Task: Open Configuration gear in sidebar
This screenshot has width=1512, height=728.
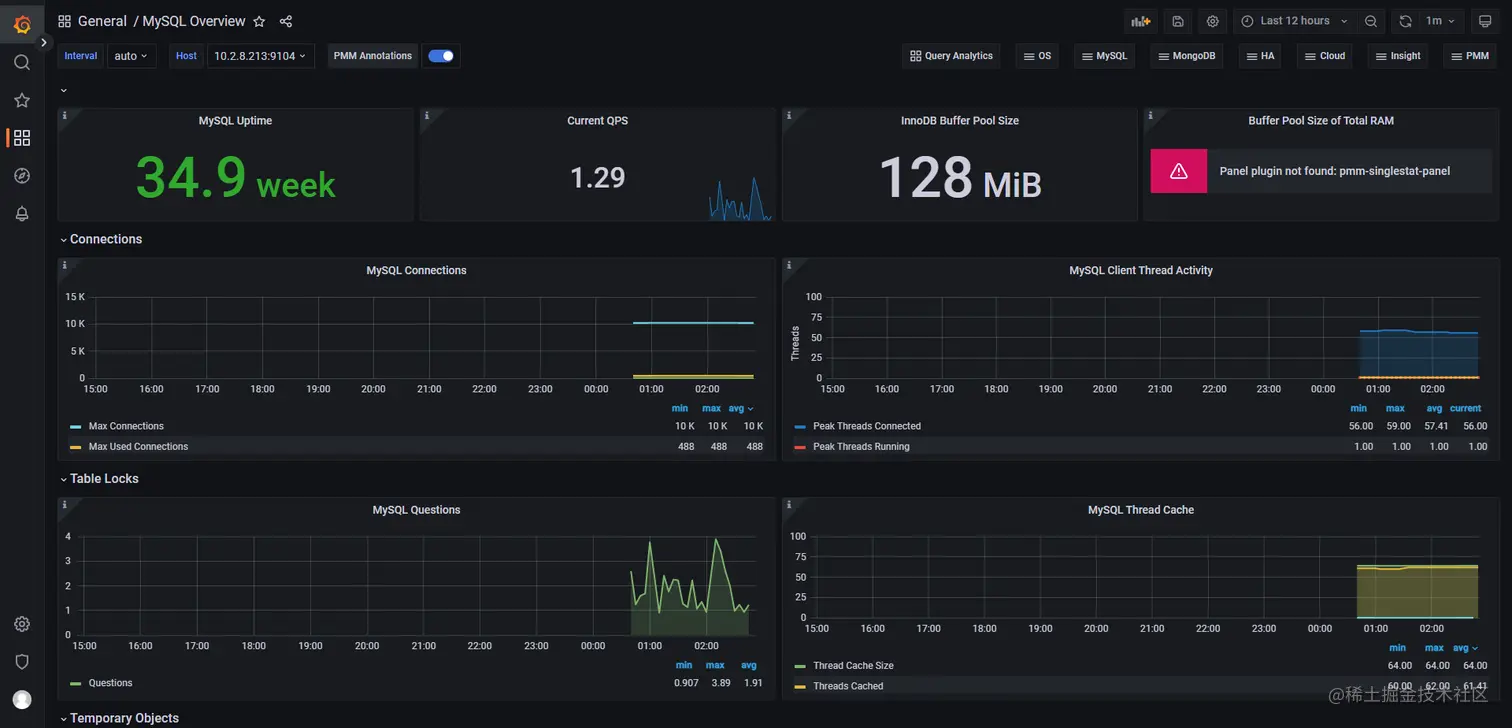Action: click(x=22, y=624)
